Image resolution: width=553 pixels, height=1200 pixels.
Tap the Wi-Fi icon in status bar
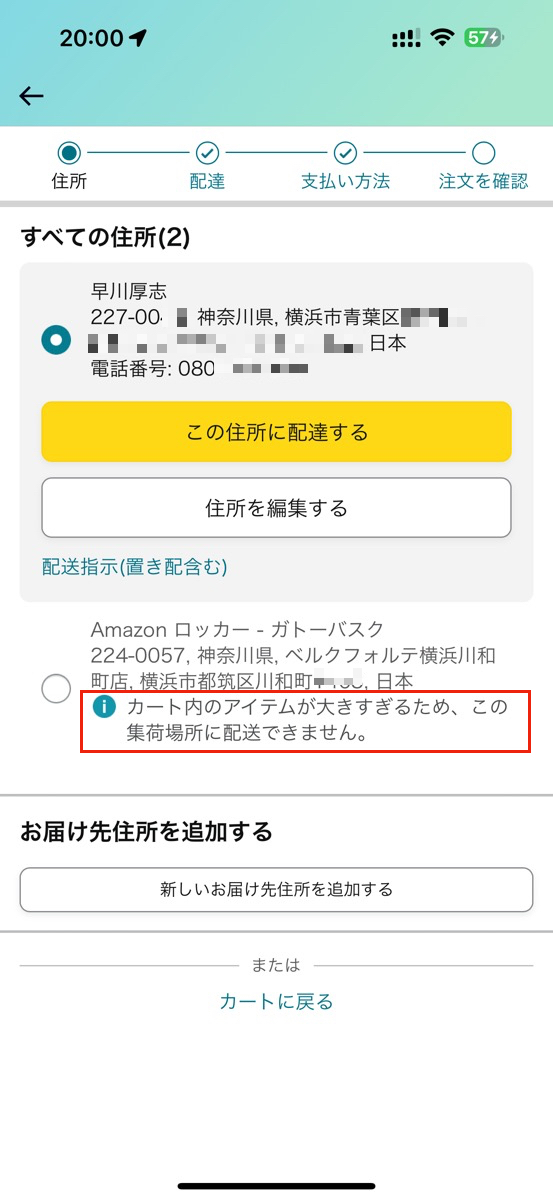coord(441,38)
